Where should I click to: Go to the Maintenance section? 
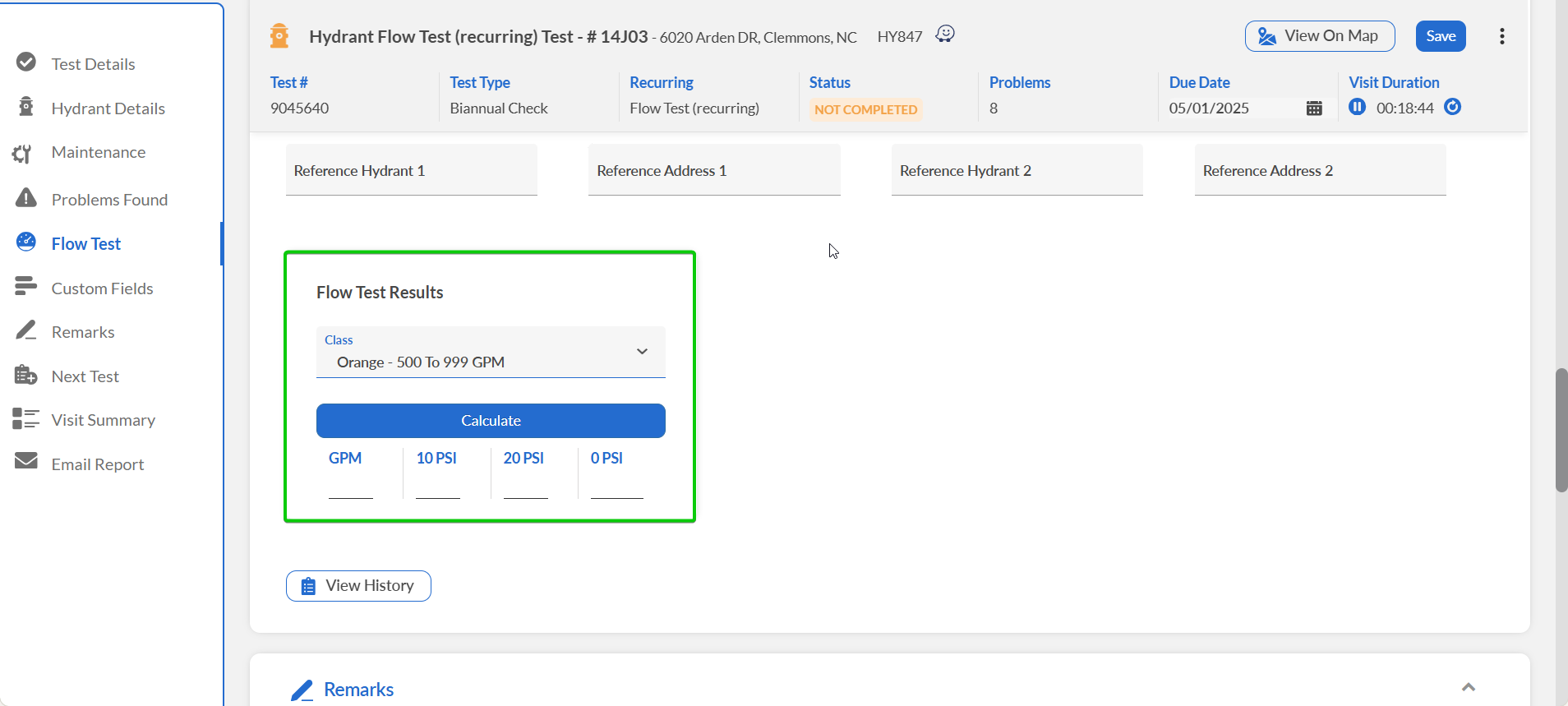(98, 152)
